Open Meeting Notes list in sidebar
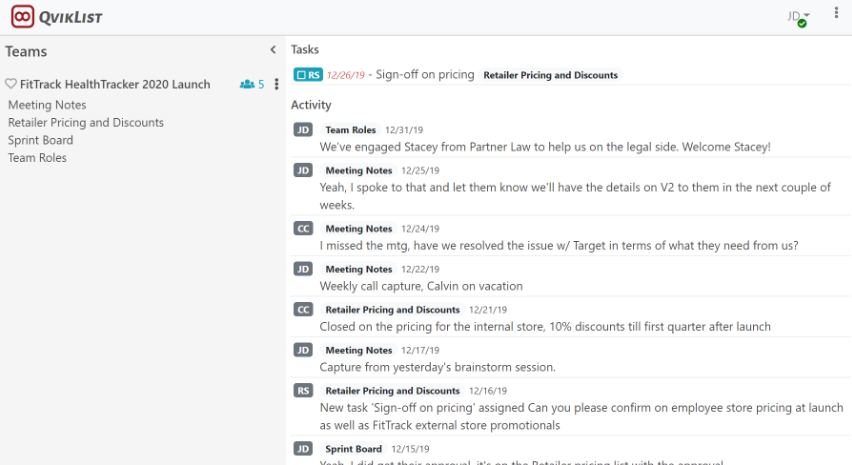 pos(47,105)
